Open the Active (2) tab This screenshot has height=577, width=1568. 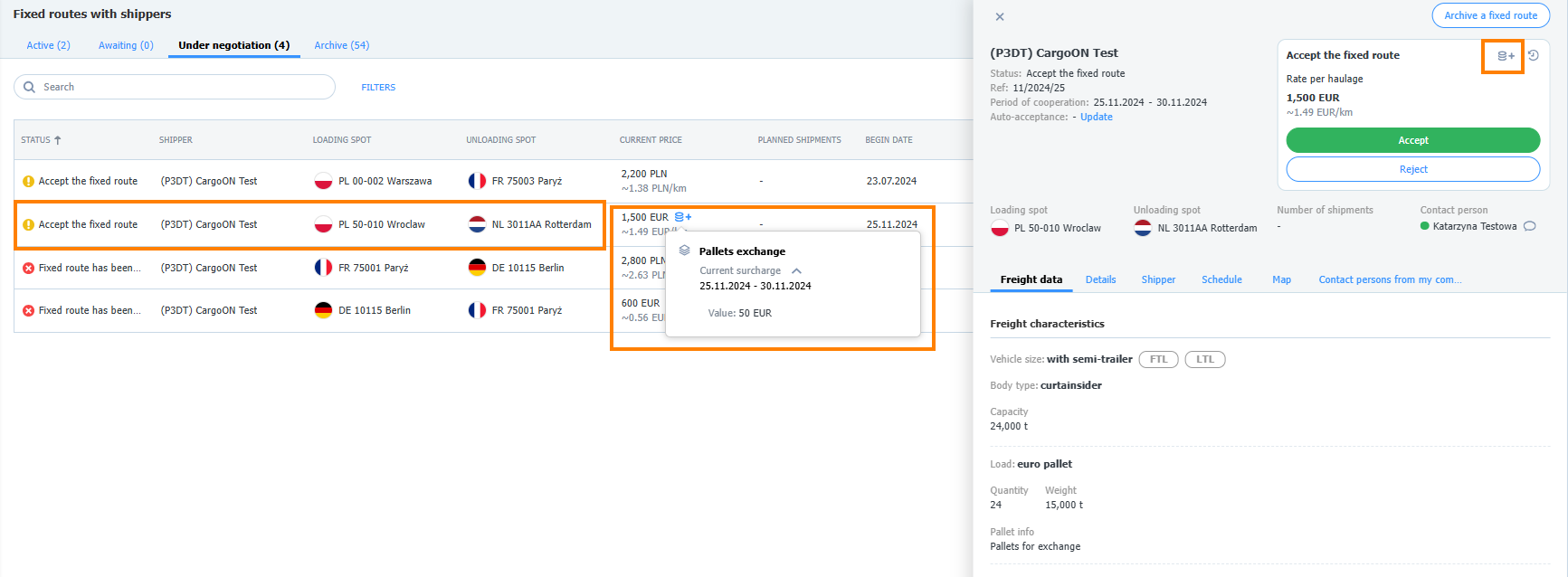click(48, 45)
